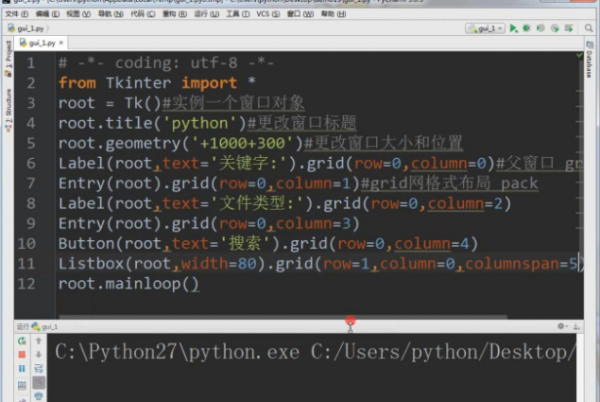This screenshot has height=402, width=600.
Task: Click the line number 5 in gutter
Action: click(x=32, y=143)
